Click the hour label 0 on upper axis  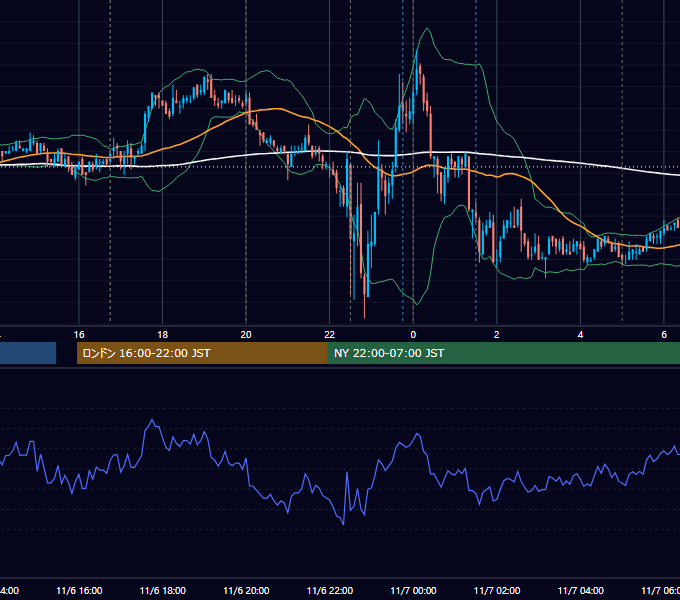413,335
